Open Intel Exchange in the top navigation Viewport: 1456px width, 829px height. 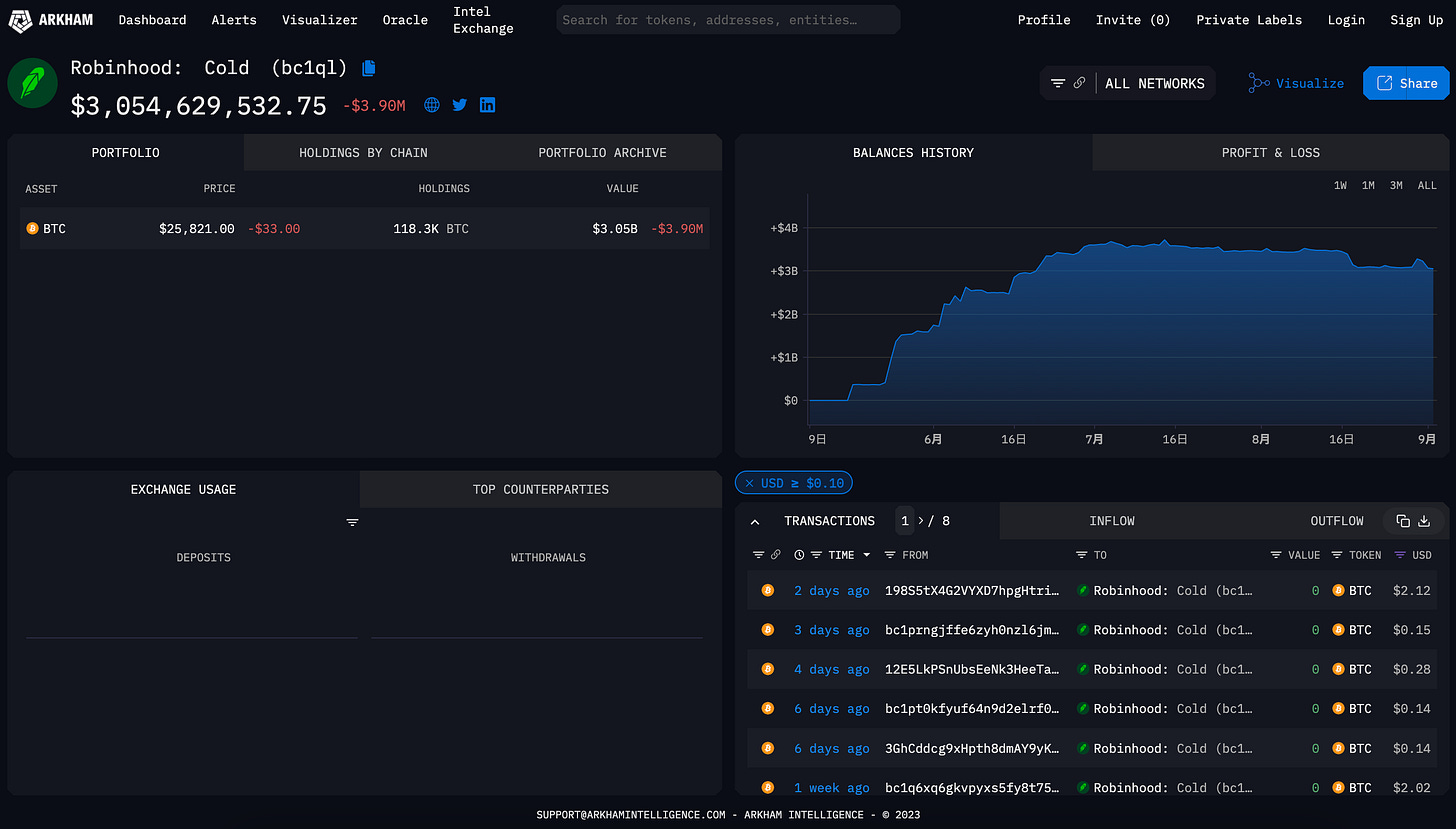[x=483, y=20]
